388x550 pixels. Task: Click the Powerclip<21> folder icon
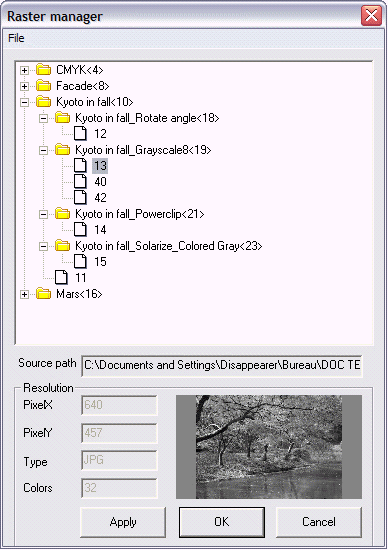pos(63,213)
